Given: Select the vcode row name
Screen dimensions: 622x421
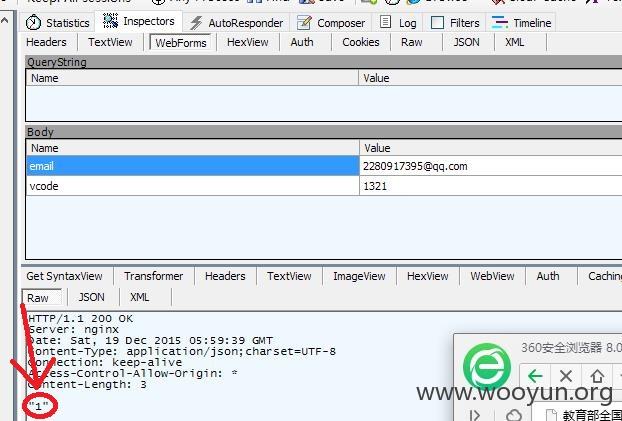Looking at the screenshot, I should pyautogui.click(x=193, y=186).
